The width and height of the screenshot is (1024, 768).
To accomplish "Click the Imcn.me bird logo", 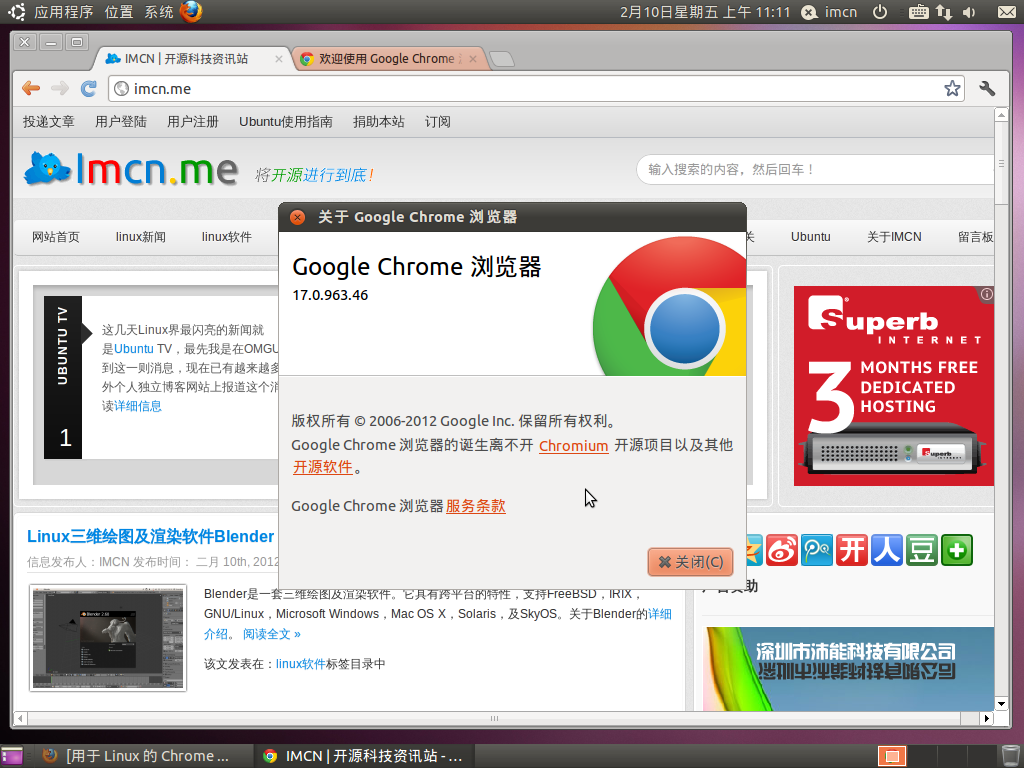I will pos(131,169).
